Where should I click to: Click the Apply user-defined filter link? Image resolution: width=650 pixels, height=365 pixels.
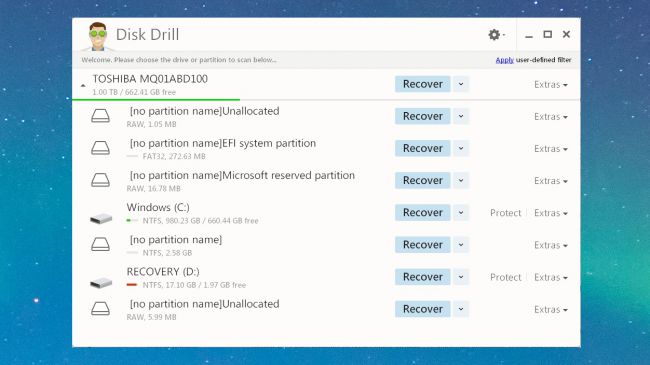(504, 60)
